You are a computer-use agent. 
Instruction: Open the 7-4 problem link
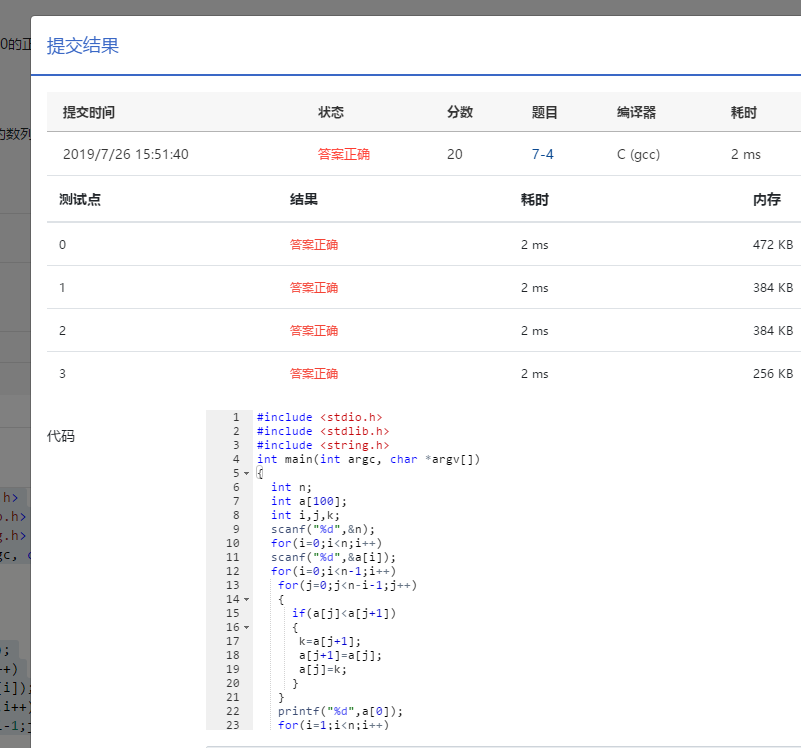[542, 154]
